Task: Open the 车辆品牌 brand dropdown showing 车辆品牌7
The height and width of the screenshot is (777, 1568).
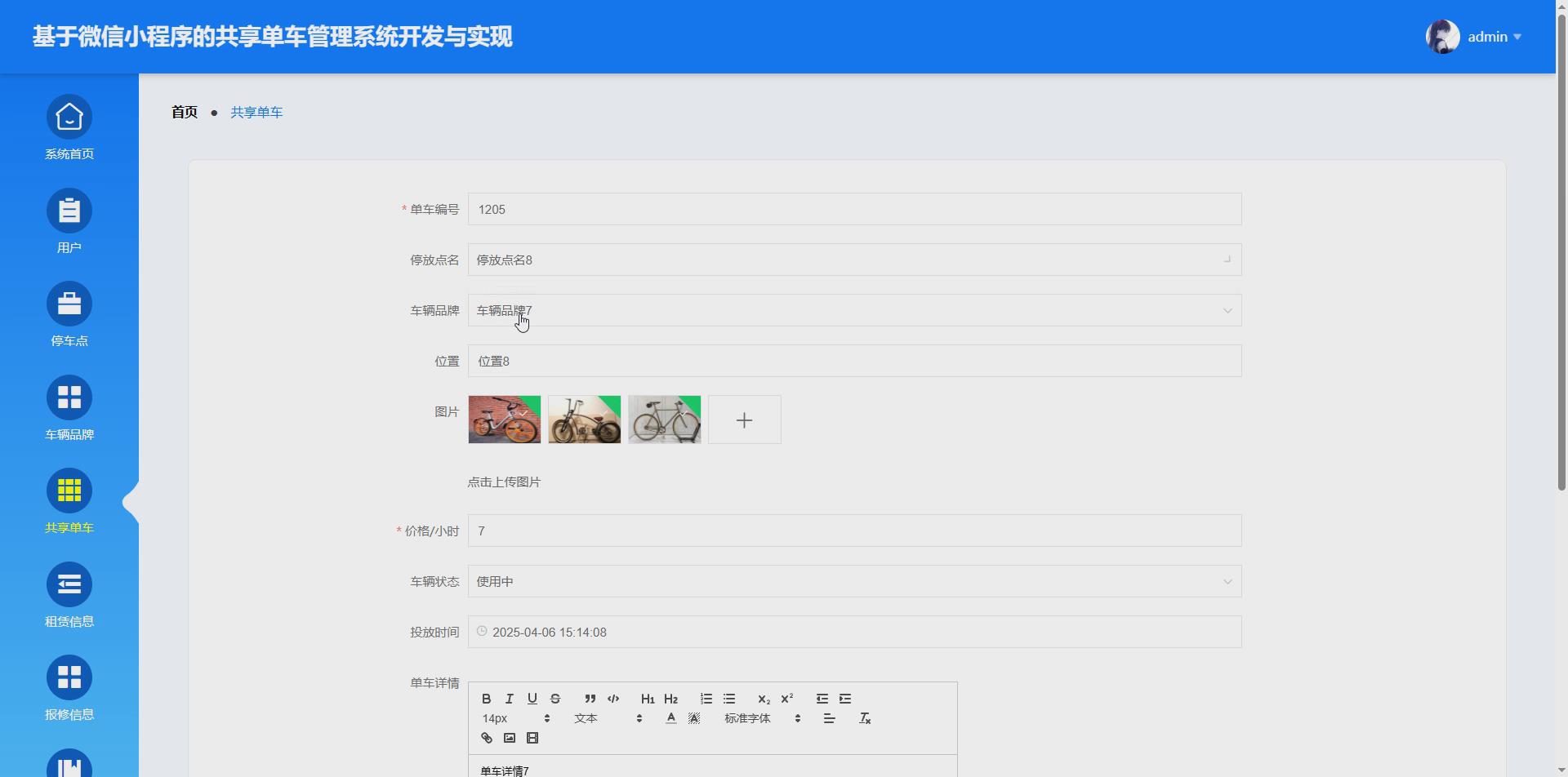Action: coord(854,310)
